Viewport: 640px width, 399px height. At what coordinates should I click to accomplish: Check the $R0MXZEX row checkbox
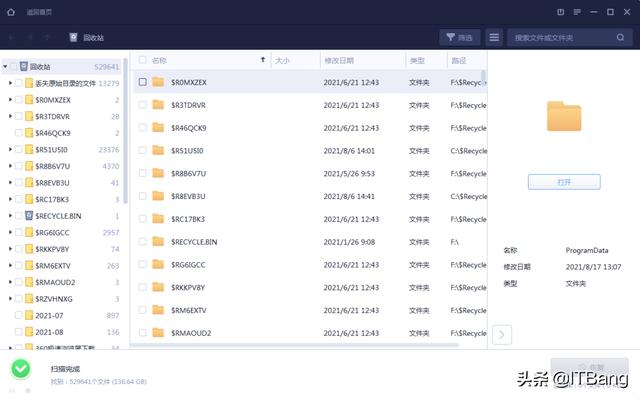tap(142, 82)
